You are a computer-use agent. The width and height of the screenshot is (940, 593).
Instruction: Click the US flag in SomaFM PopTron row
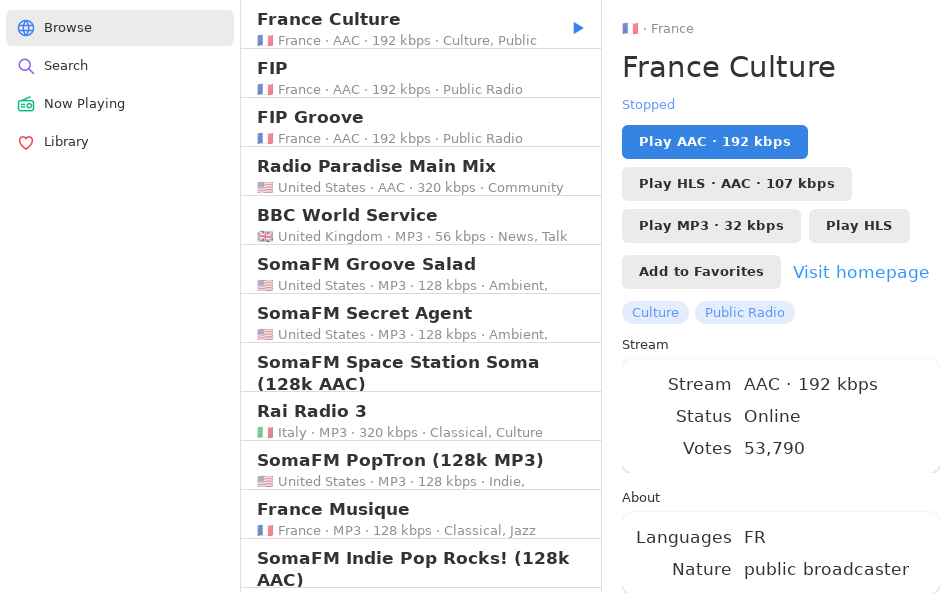click(x=265, y=481)
